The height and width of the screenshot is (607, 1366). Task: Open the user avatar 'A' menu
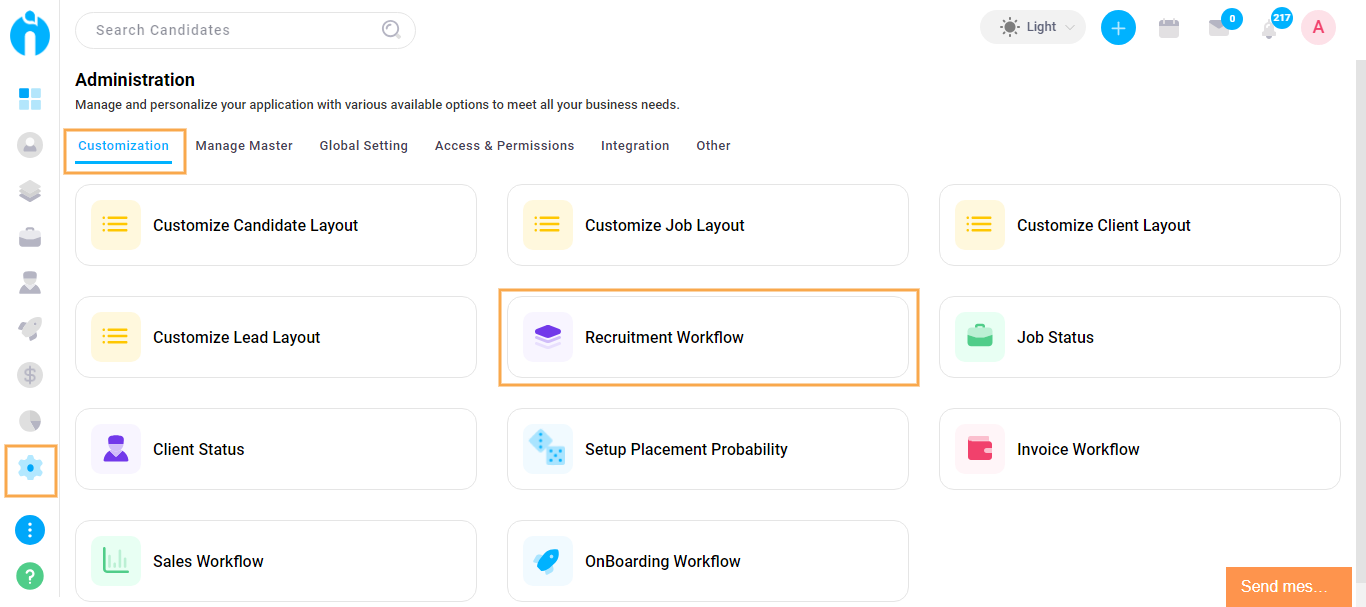tap(1318, 28)
